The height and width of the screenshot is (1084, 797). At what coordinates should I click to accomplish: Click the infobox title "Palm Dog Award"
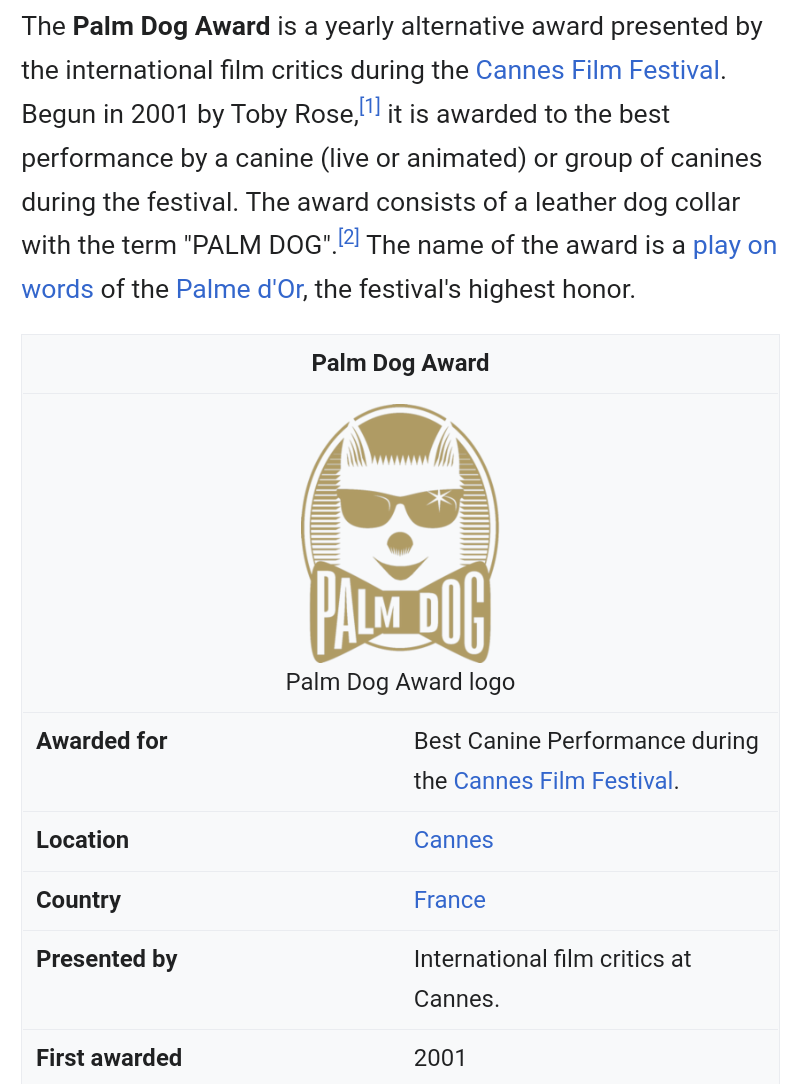400,363
